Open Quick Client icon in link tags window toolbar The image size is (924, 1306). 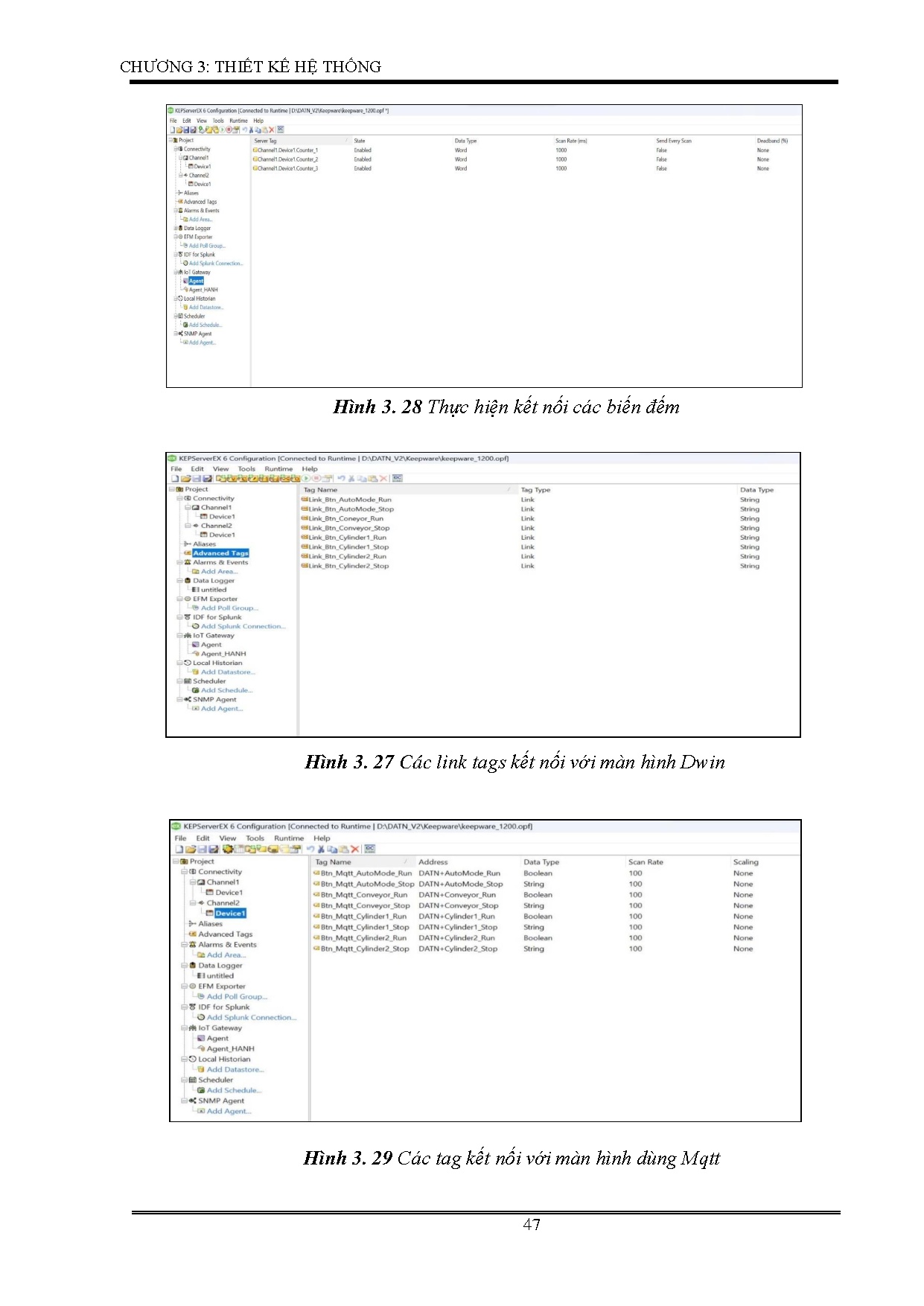click(x=397, y=479)
